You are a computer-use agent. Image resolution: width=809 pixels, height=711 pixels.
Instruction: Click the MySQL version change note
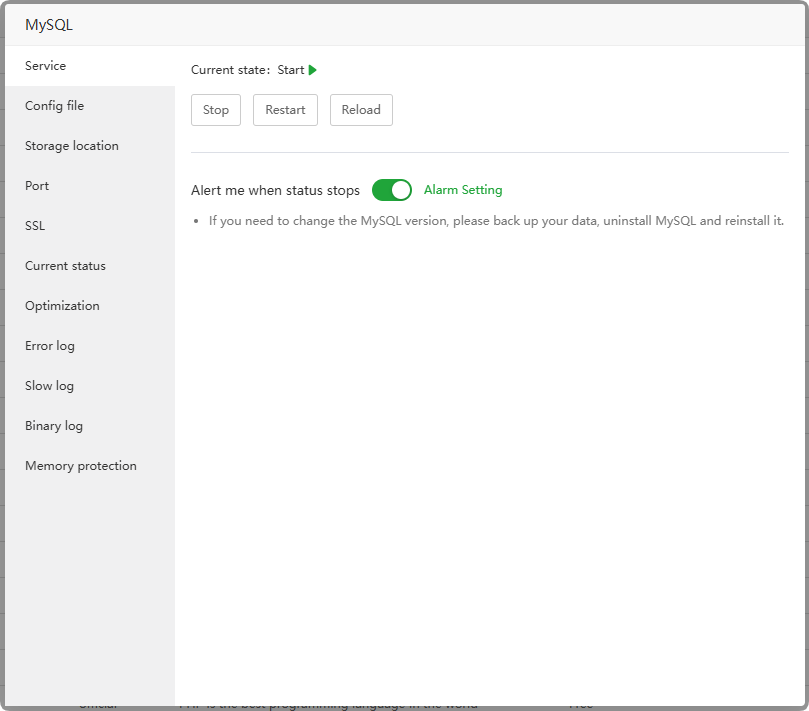496,221
